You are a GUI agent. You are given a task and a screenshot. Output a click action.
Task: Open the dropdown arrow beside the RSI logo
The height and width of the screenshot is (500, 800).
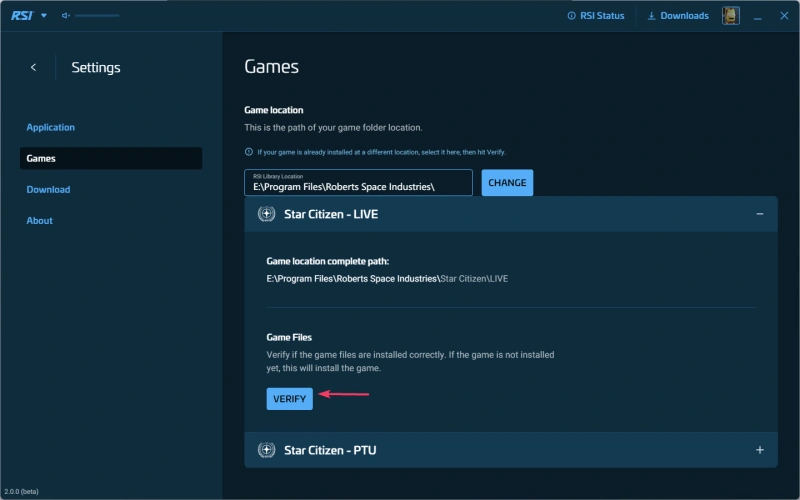click(x=44, y=15)
